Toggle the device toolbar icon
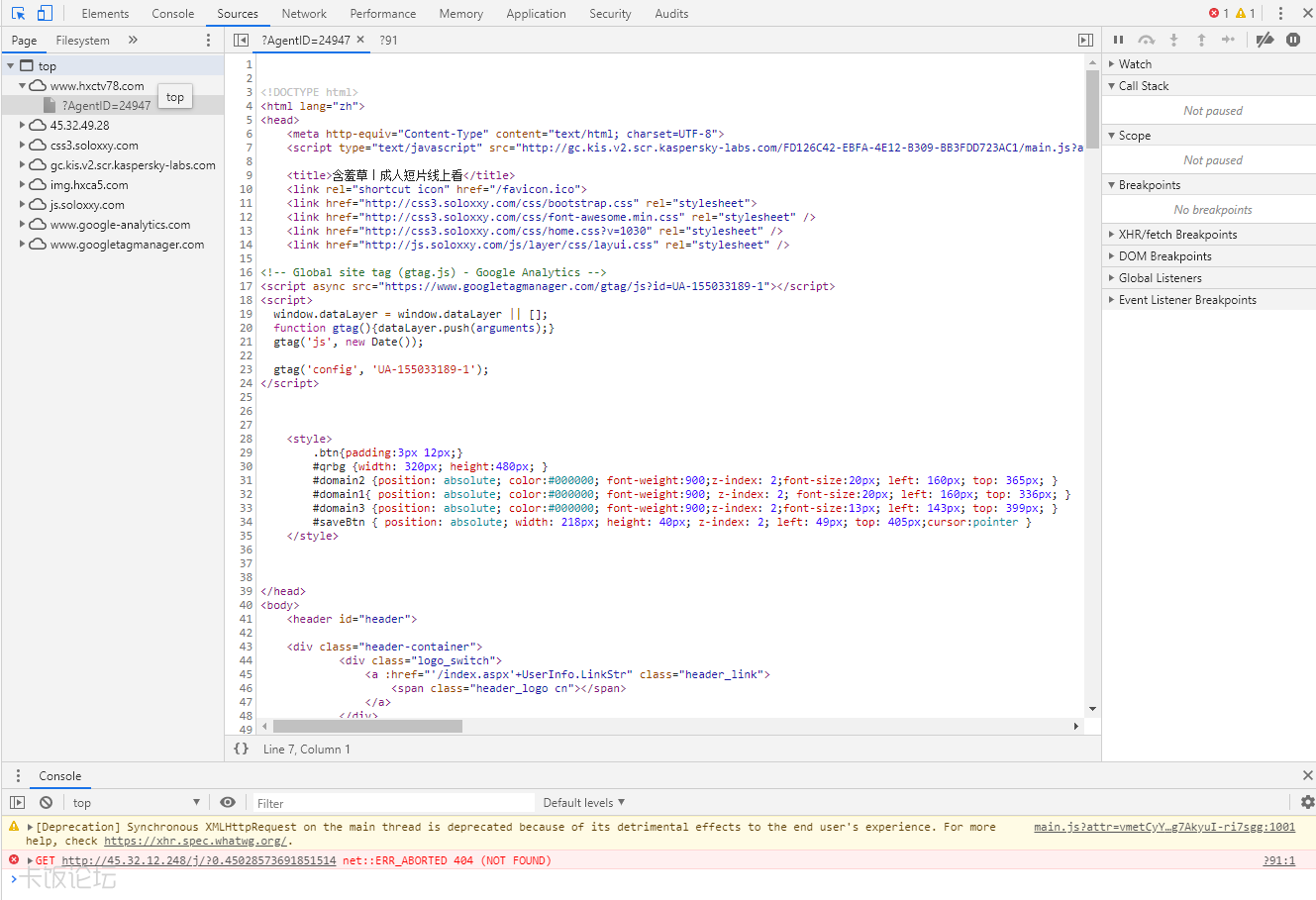Viewport: 1316px width, 900px height. [x=45, y=13]
